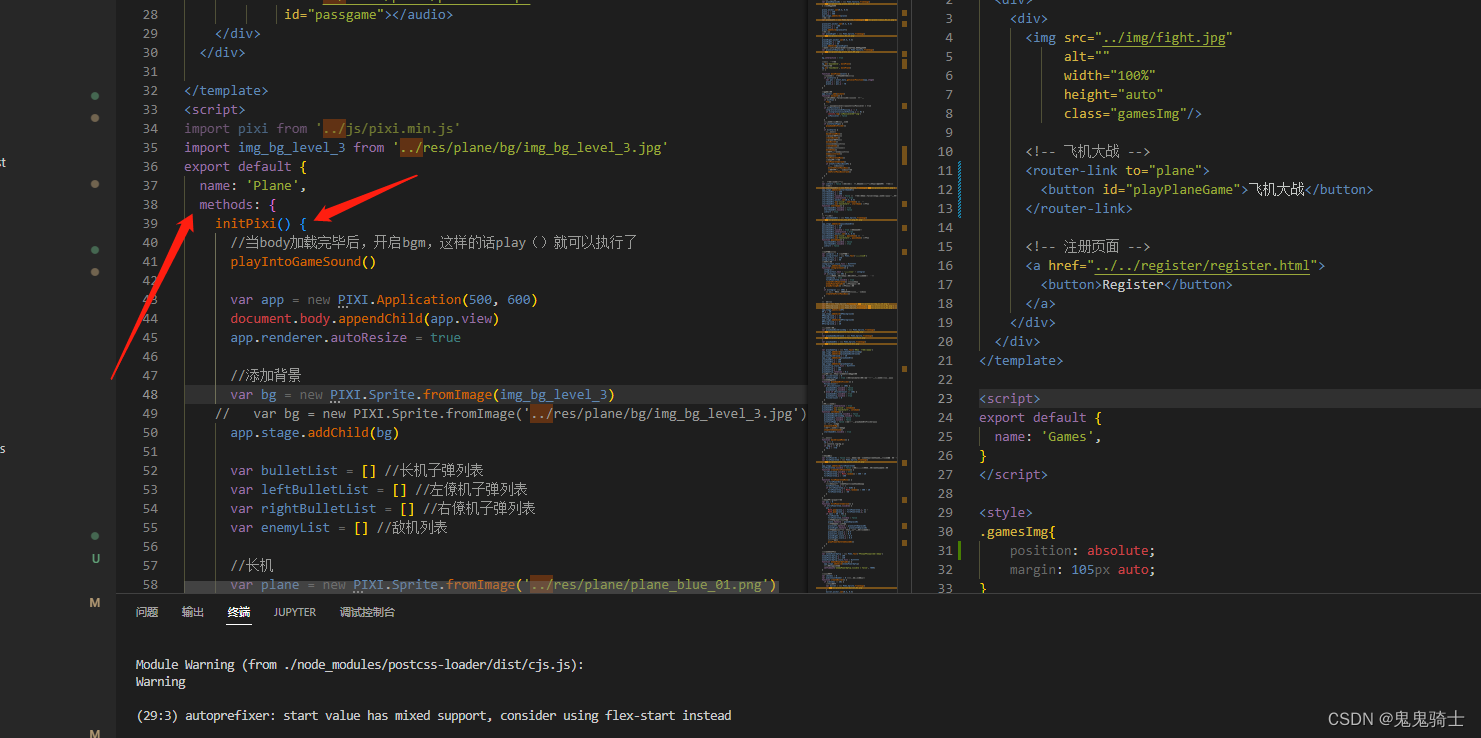Follow the '../js/pixi.min.js' import path

(x=388, y=128)
